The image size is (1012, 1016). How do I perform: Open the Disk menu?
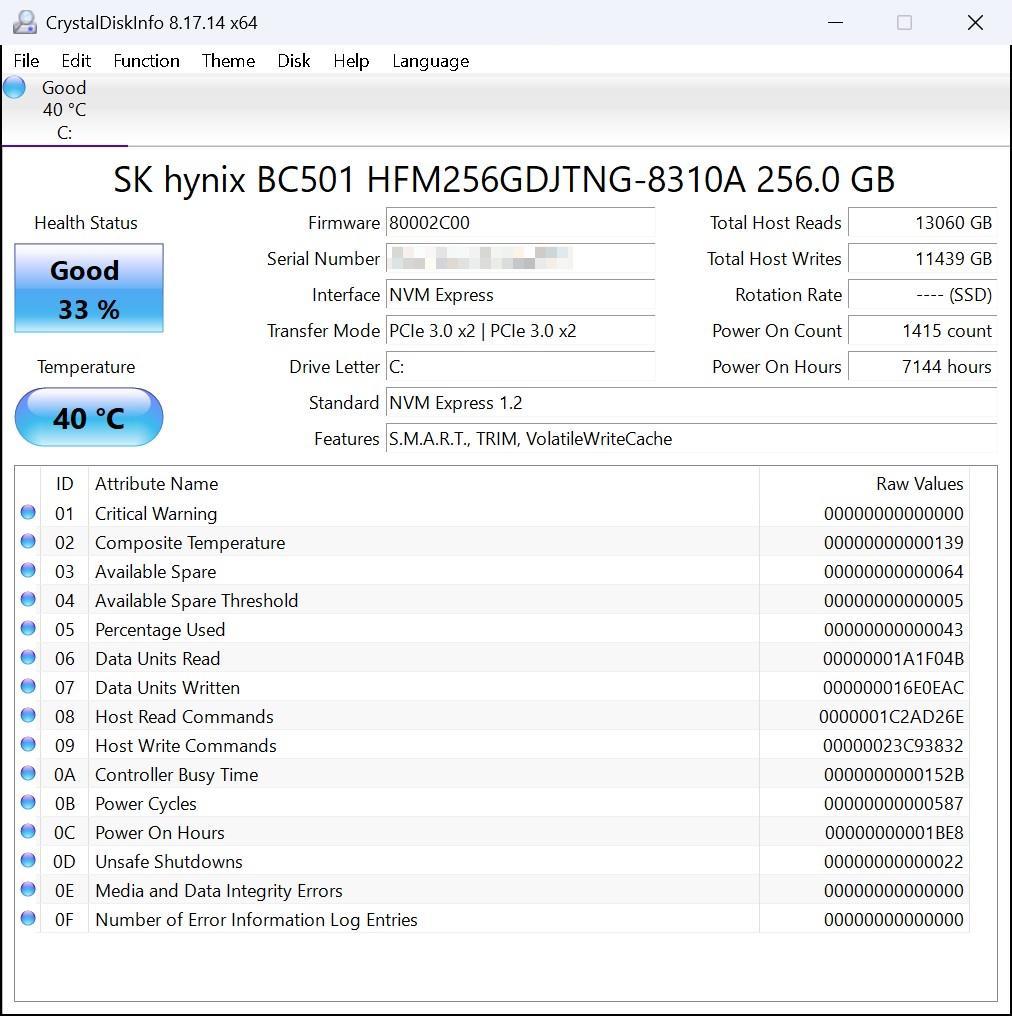coord(293,61)
